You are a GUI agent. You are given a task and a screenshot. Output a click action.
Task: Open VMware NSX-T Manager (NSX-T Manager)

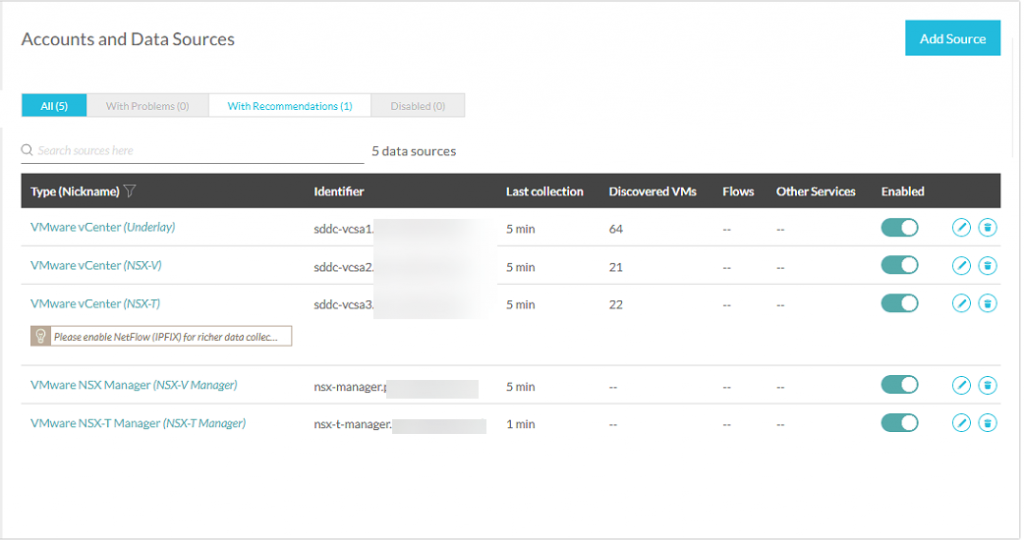(x=138, y=423)
